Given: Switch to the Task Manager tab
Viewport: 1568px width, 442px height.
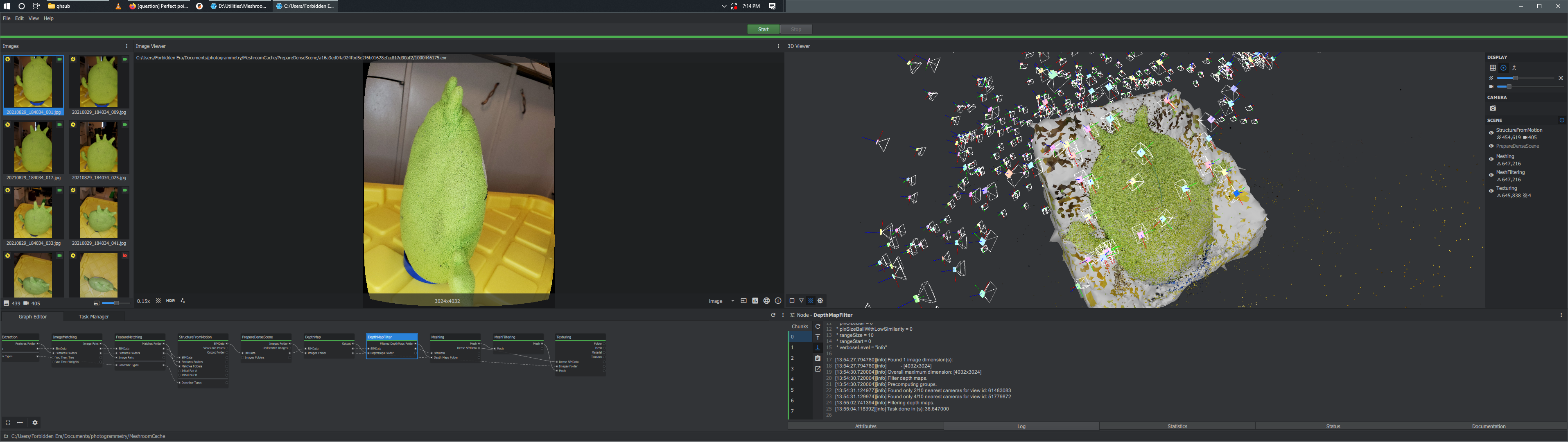Looking at the screenshot, I should pos(94,317).
